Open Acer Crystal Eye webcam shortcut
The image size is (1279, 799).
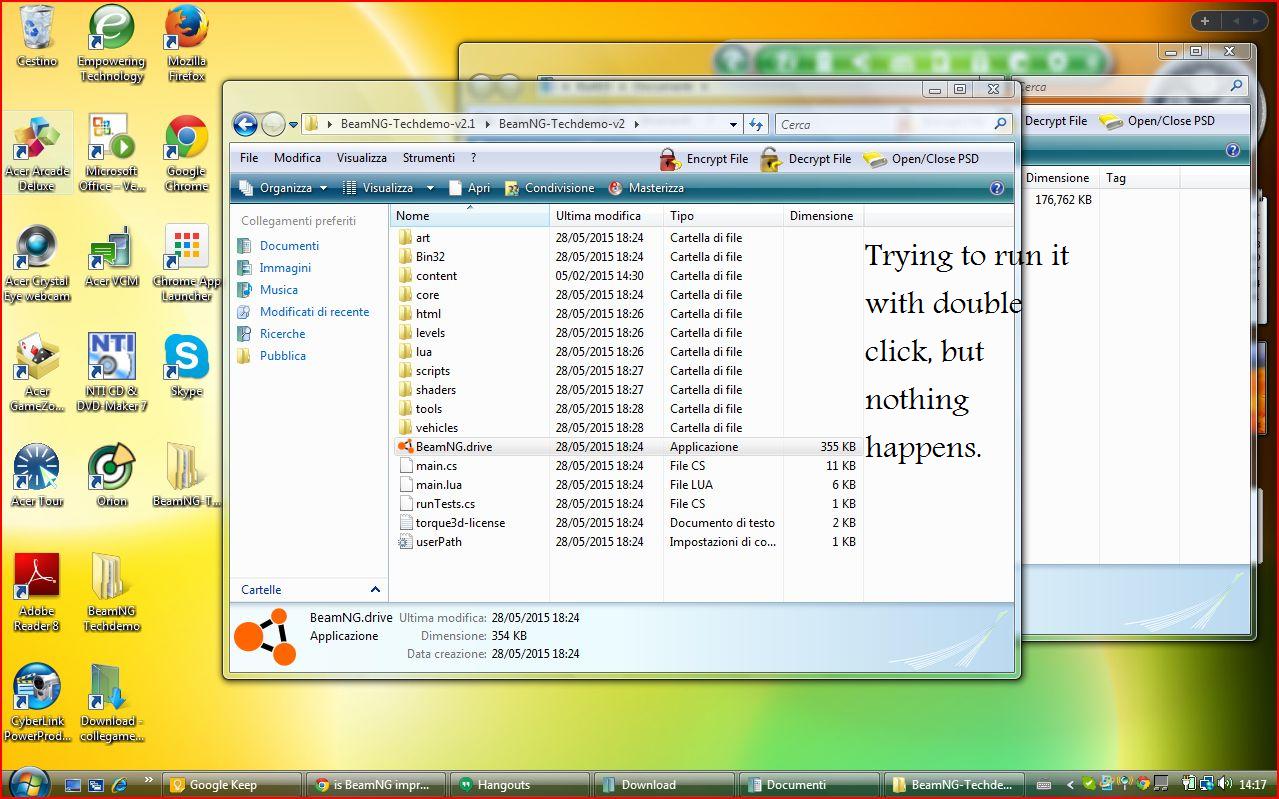(x=37, y=264)
